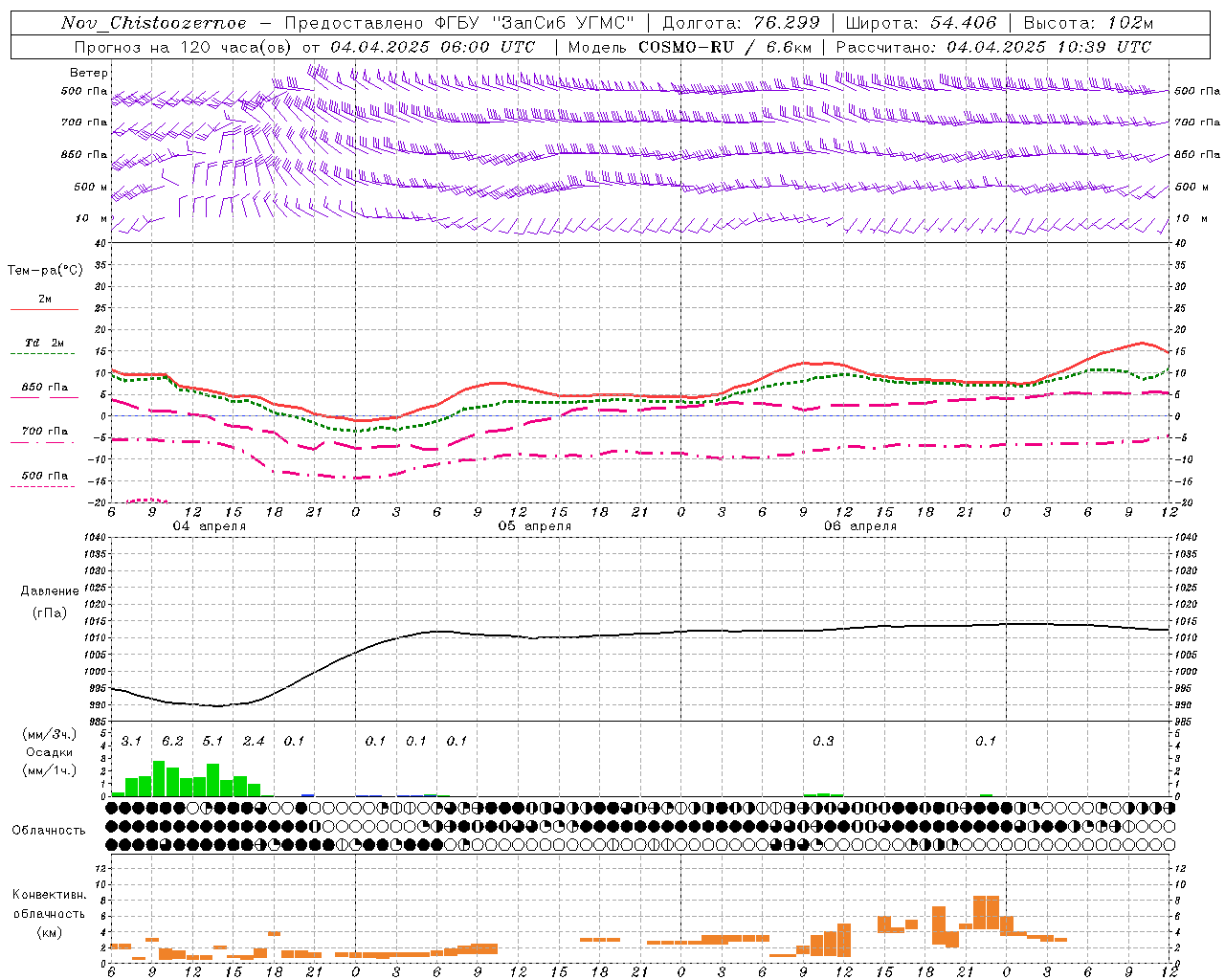Click the Прогноз на 120 часа(ов) text

pos(185,47)
